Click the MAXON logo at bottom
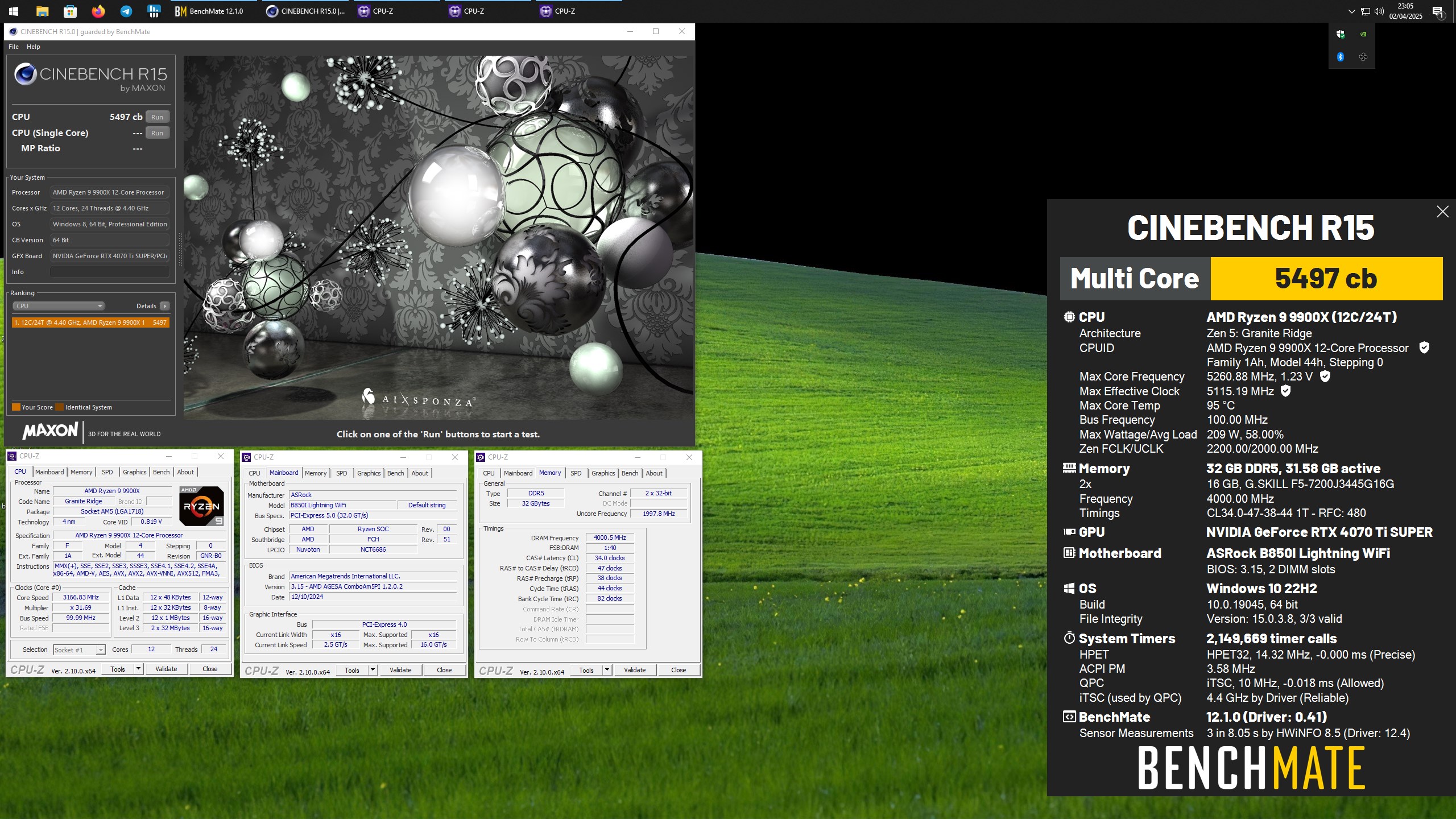The width and height of the screenshot is (1456, 819). (x=50, y=431)
